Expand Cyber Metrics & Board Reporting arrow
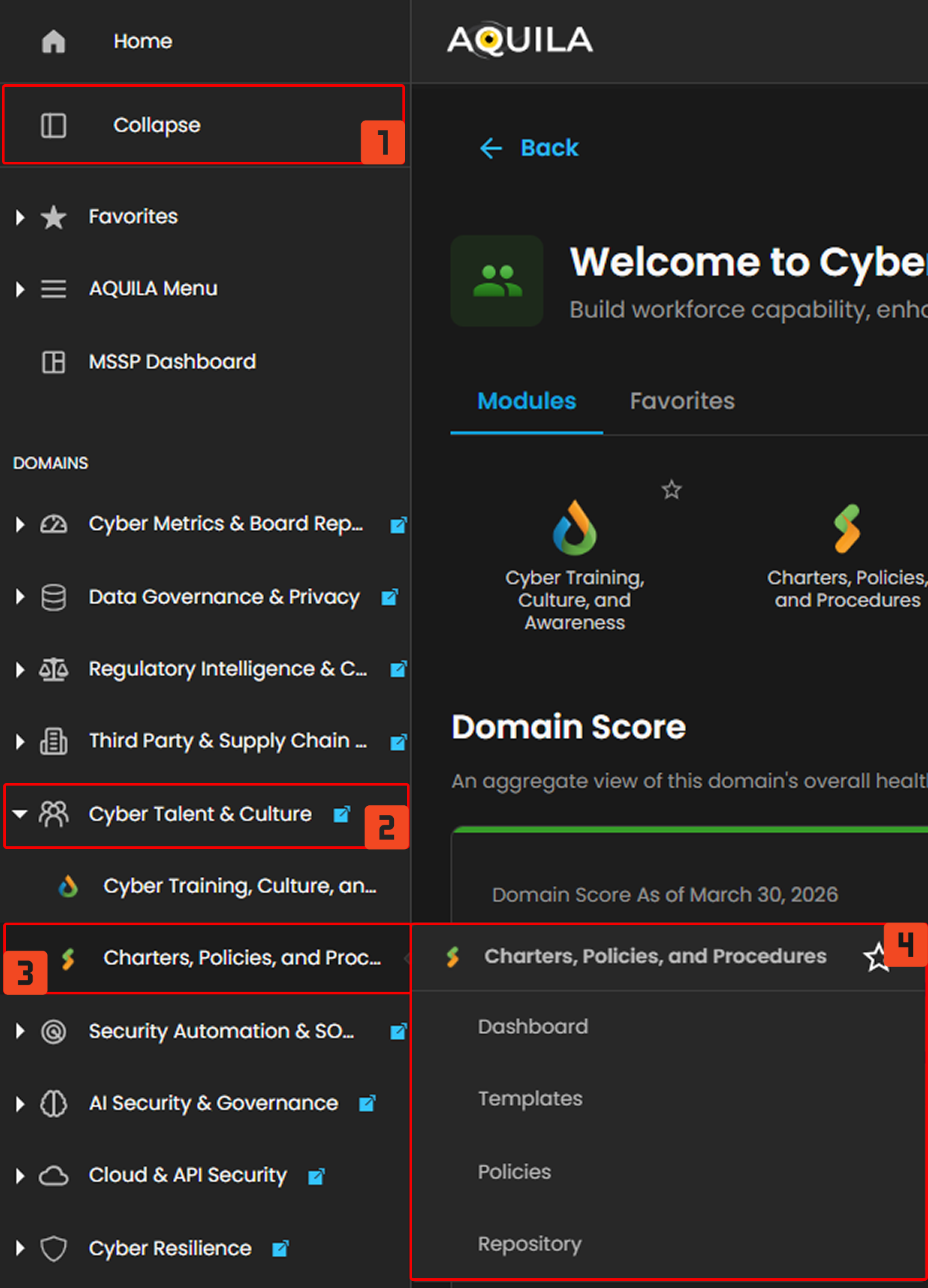The height and width of the screenshot is (1288, 928). click(20, 524)
